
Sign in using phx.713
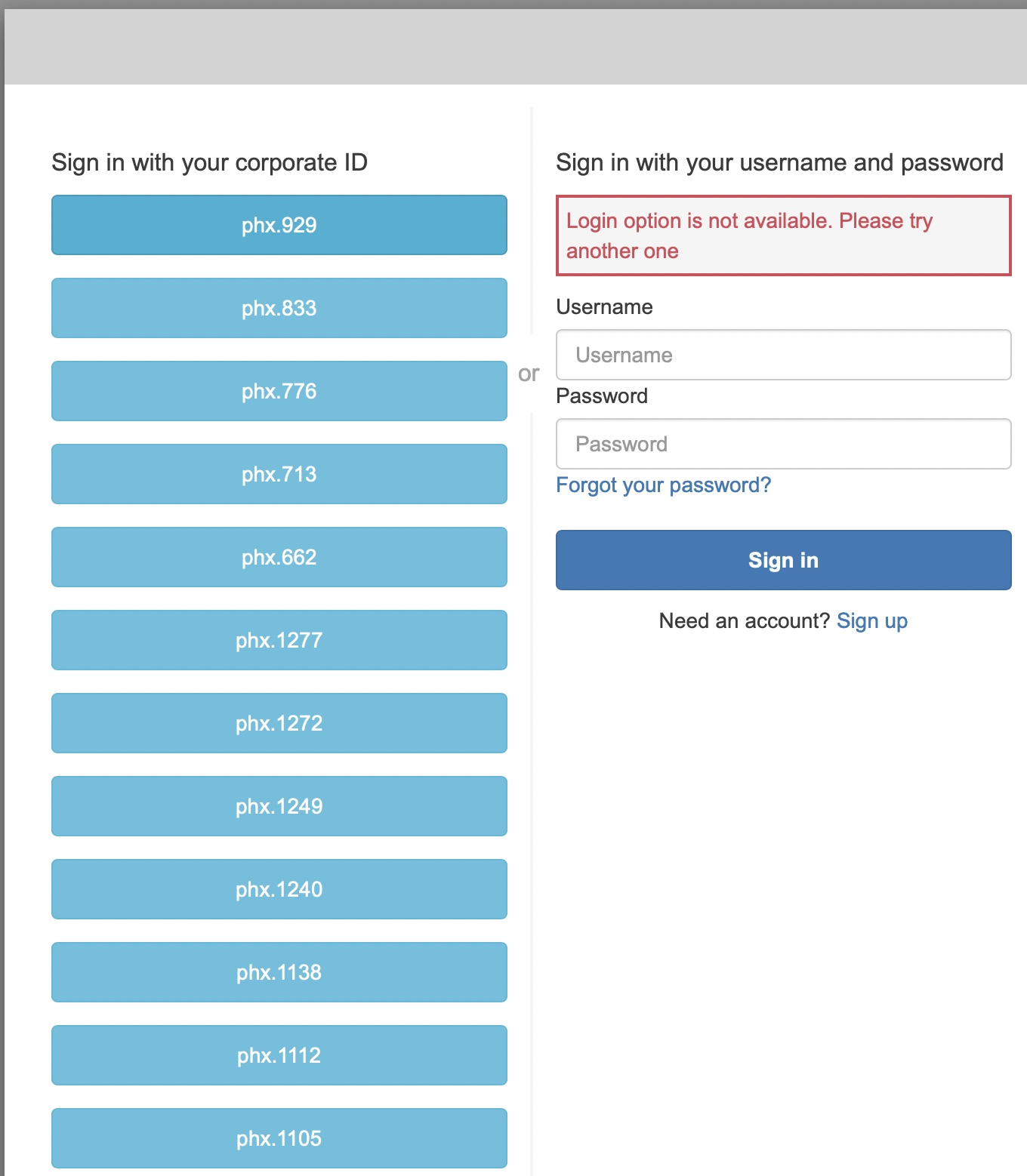(279, 474)
